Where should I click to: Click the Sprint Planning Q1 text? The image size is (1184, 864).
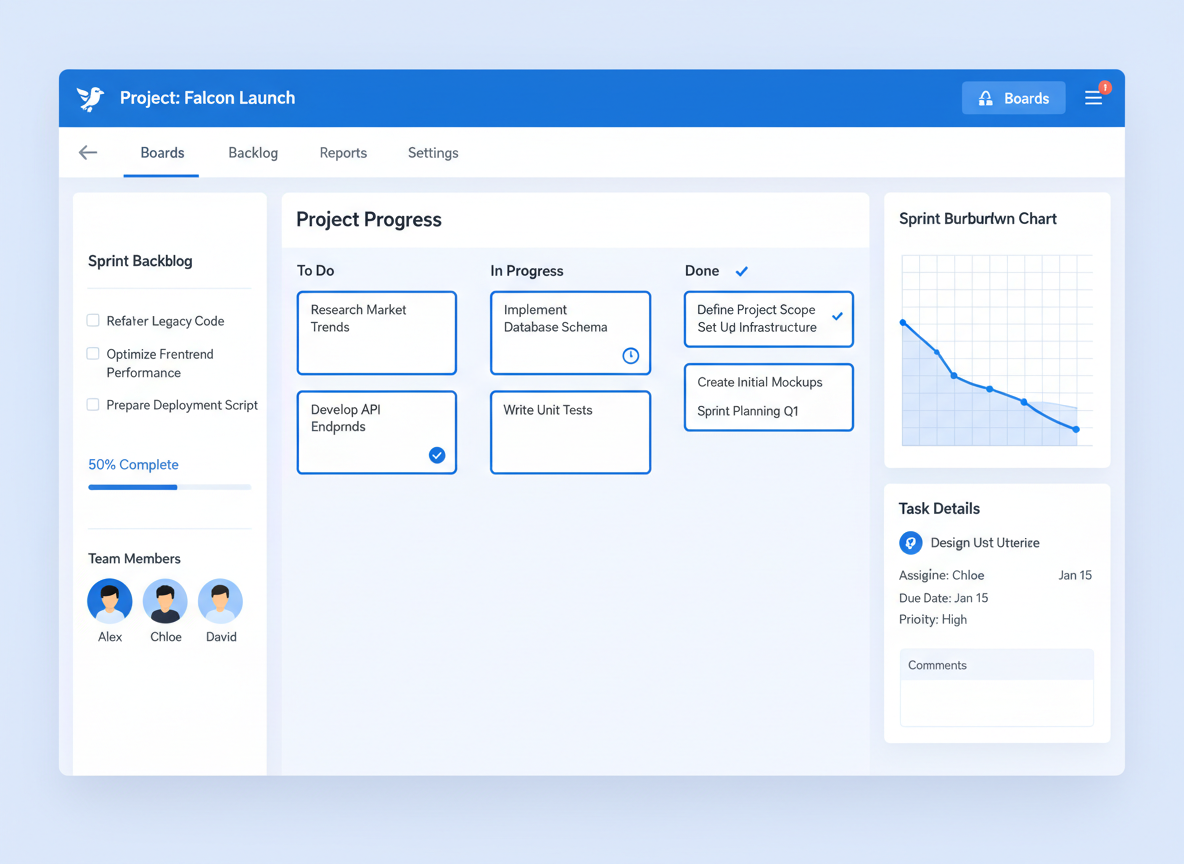pos(748,411)
